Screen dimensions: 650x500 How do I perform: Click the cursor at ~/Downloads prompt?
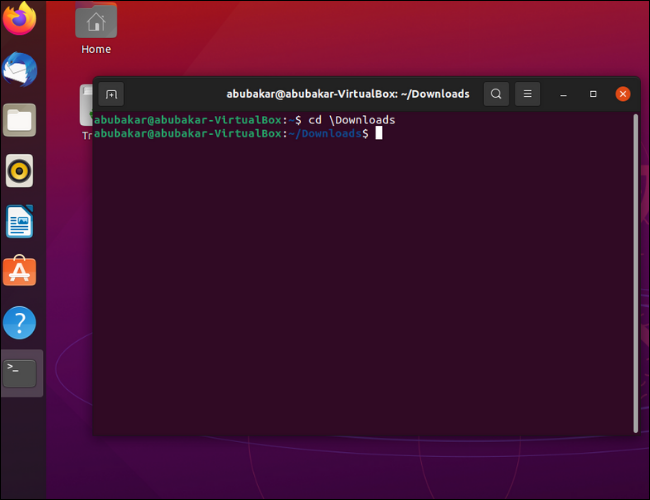[379, 133]
